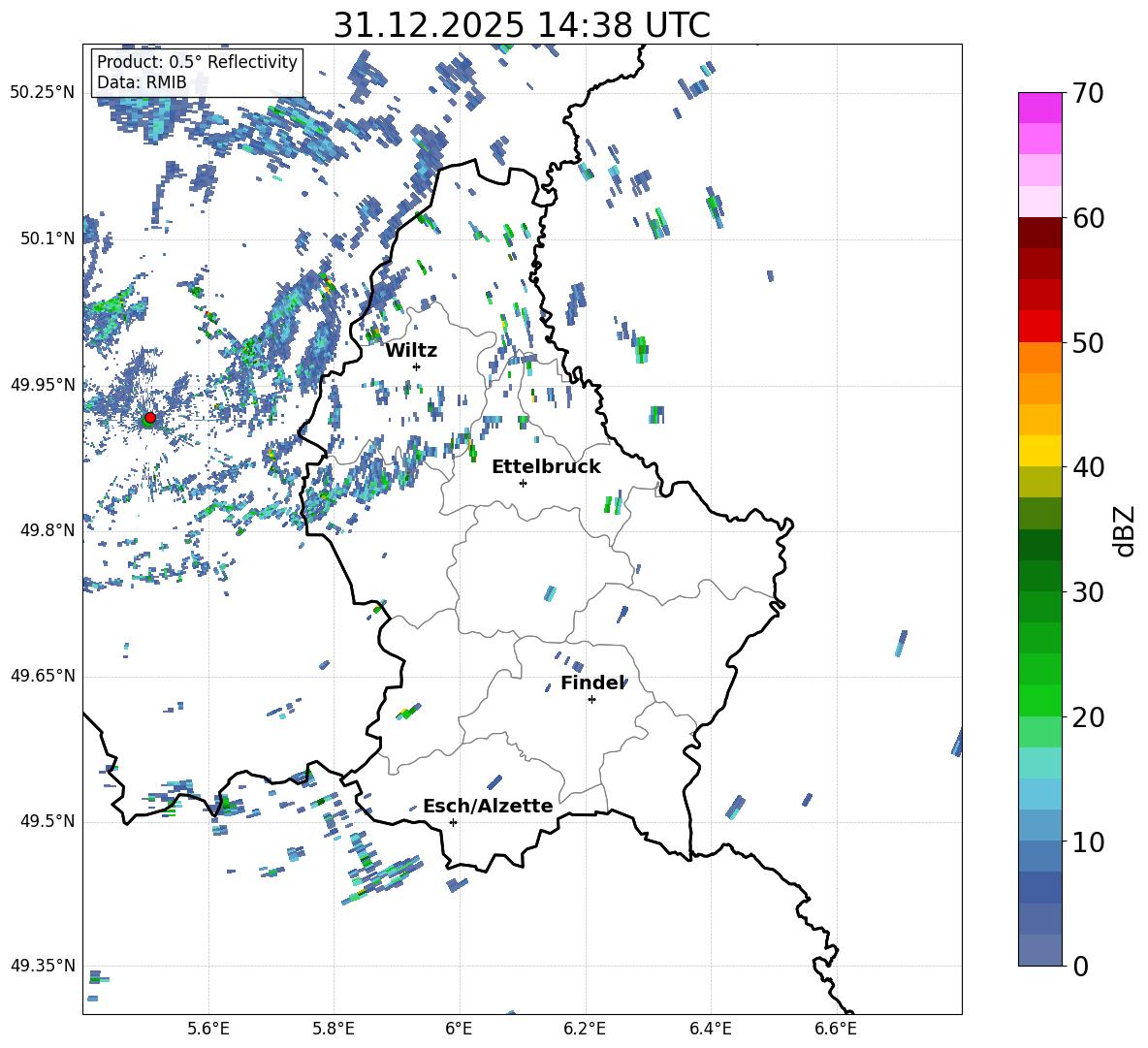Pick the bright red colorbar swatch near 50

click(1039, 327)
